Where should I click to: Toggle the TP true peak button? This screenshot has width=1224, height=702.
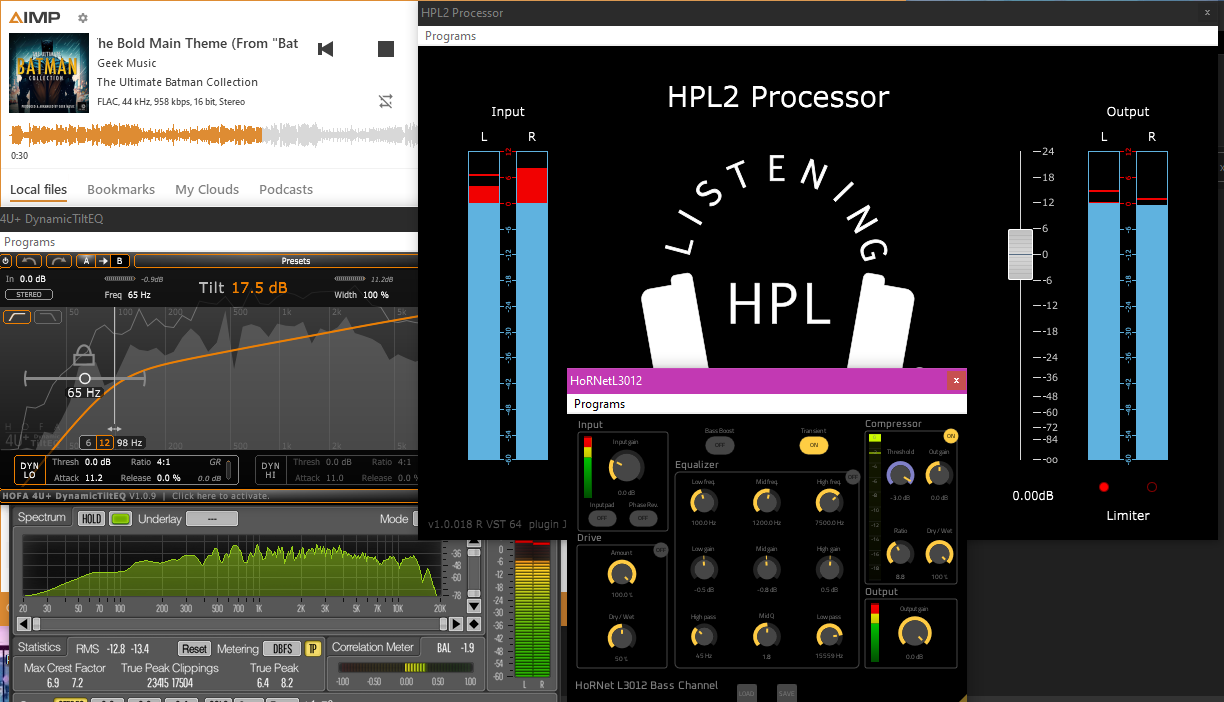click(312, 649)
